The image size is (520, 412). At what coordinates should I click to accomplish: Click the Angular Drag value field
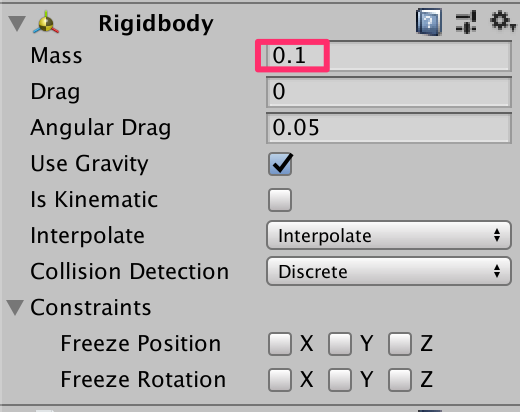coord(389,128)
